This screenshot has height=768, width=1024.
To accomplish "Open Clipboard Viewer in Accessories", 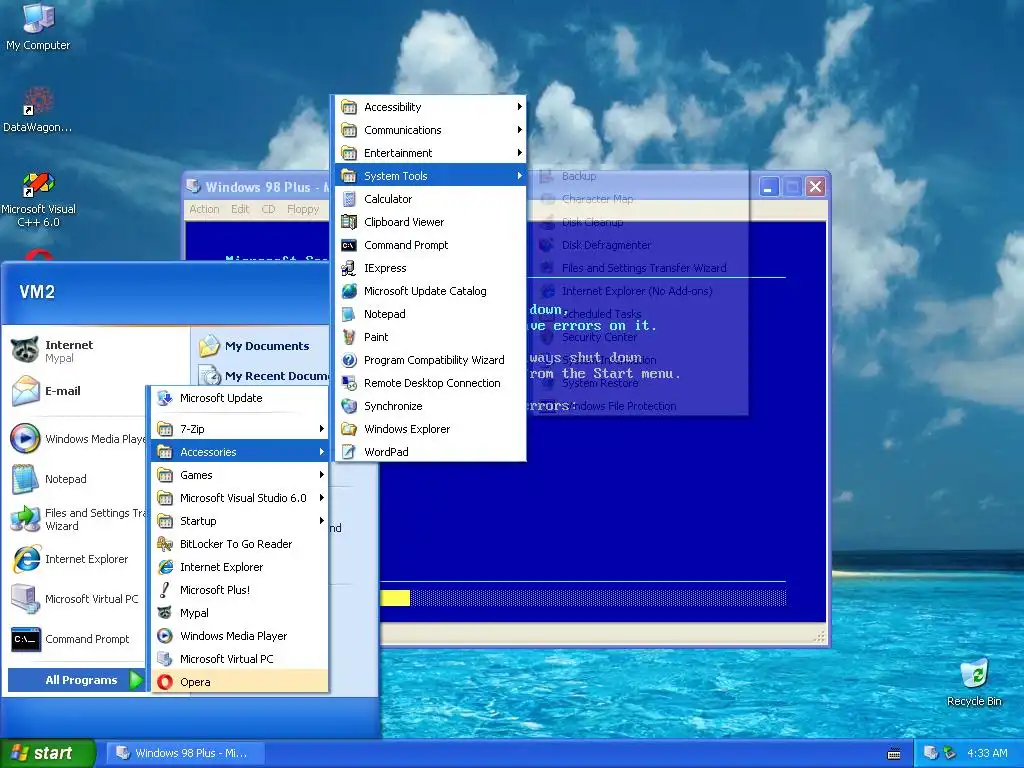I will click(x=430, y=222).
